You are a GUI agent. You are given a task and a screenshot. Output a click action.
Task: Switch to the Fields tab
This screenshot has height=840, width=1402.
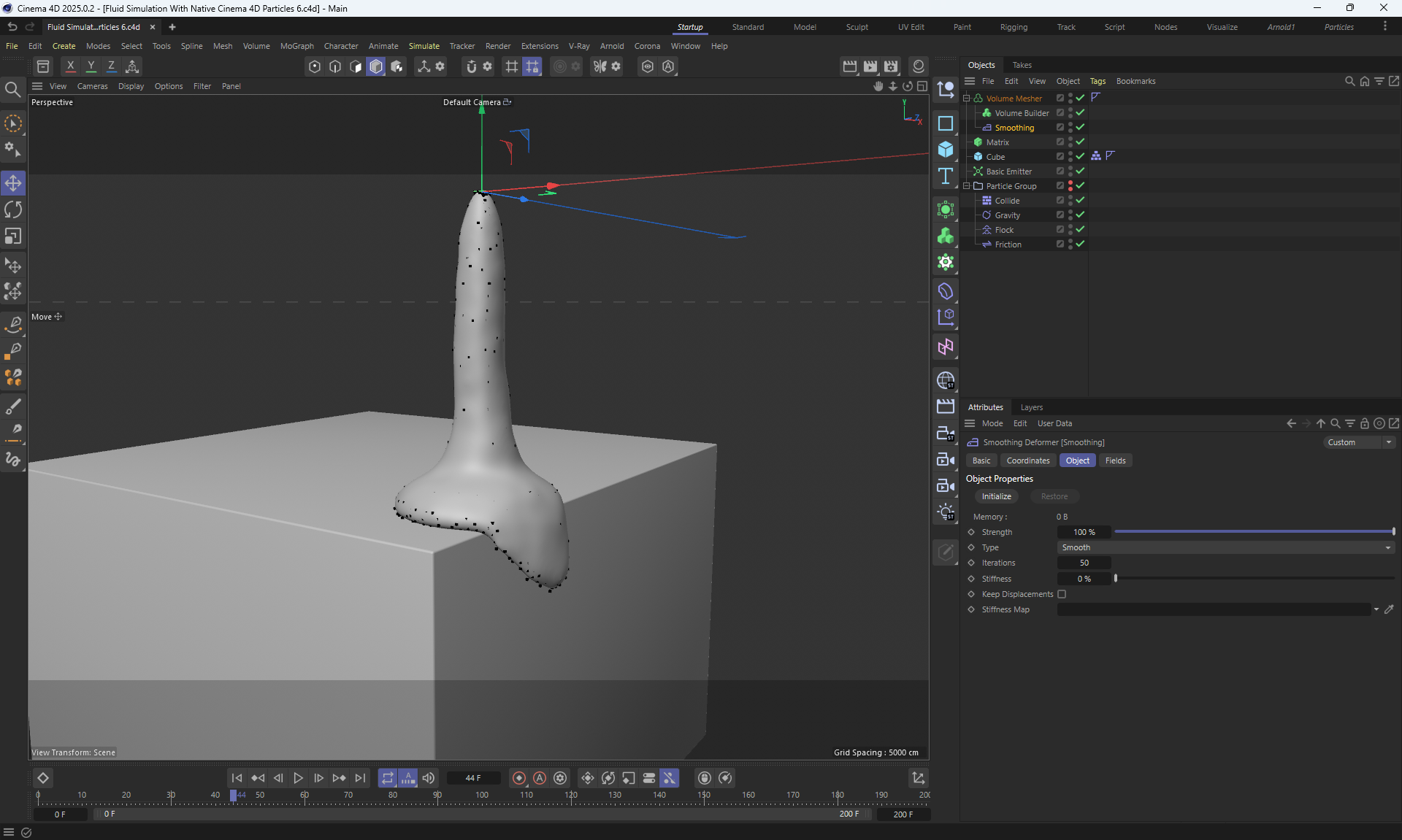click(x=1115, y=461)
